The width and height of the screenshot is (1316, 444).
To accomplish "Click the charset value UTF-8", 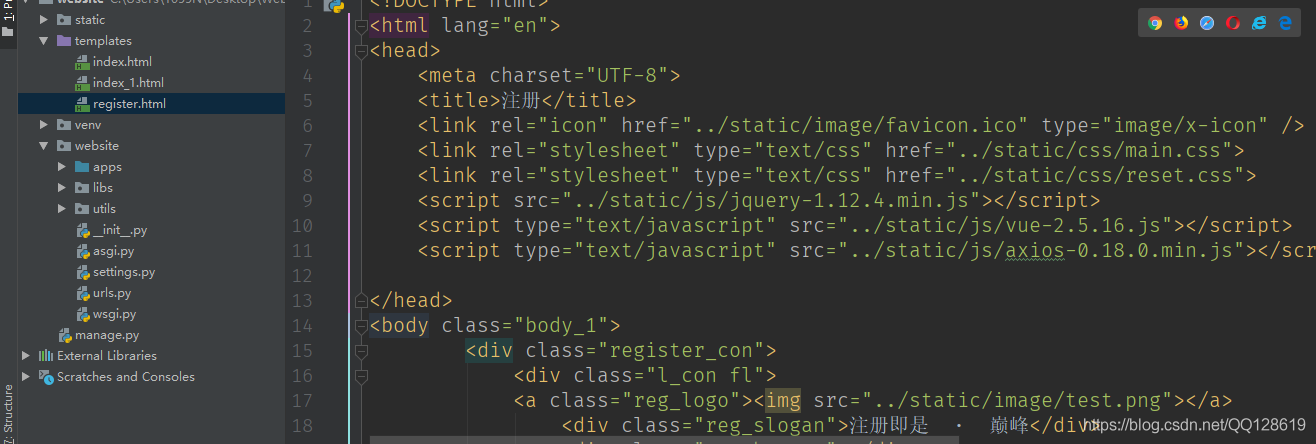I will 628,76.
